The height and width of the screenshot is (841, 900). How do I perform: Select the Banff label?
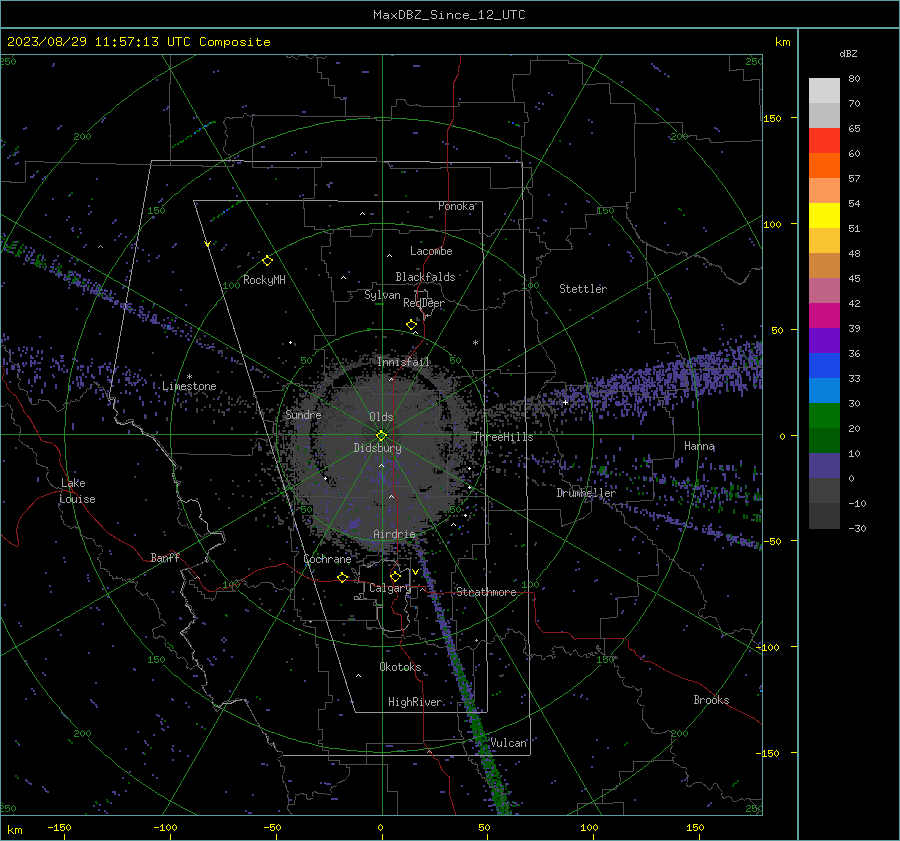click(165, 558)
